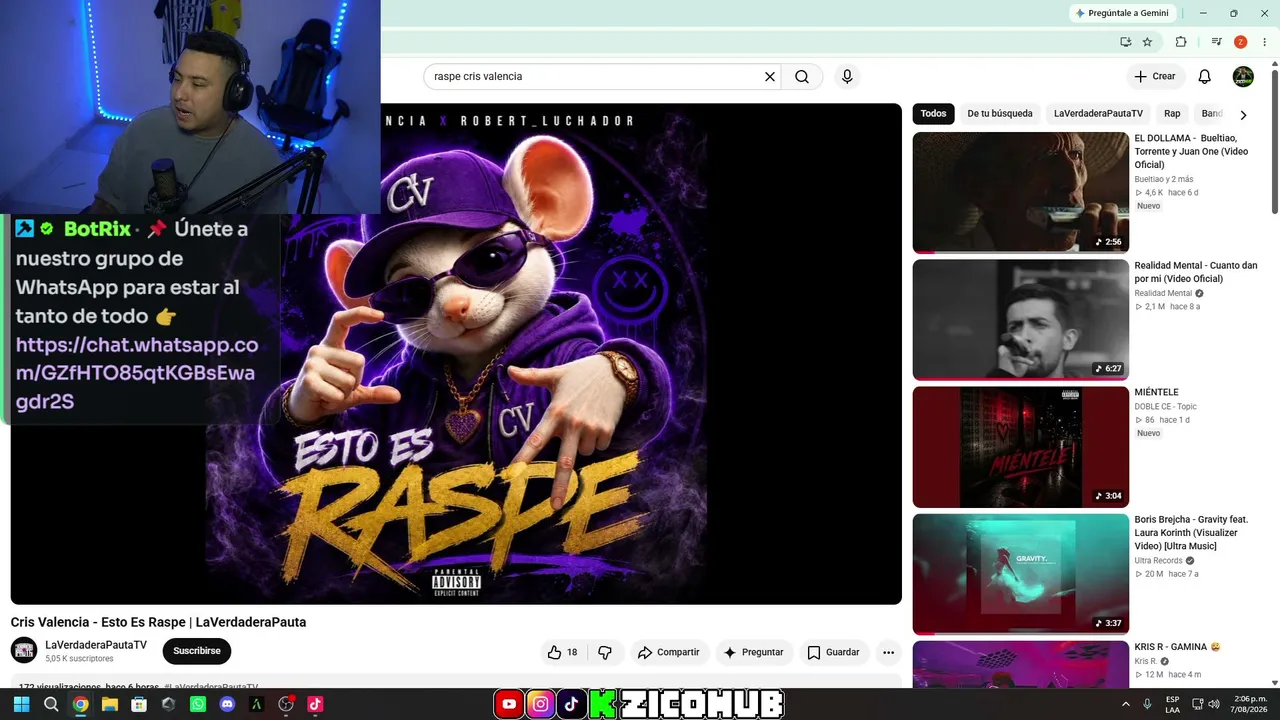Open Chrome extensions puzzle icon

[1181, 42]
